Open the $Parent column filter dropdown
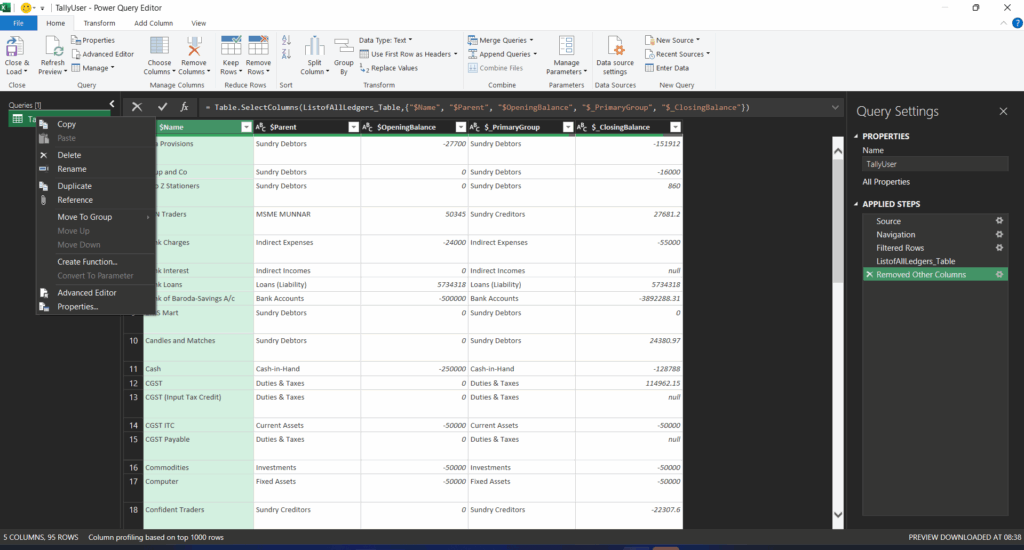 click(x=352, y=127)
